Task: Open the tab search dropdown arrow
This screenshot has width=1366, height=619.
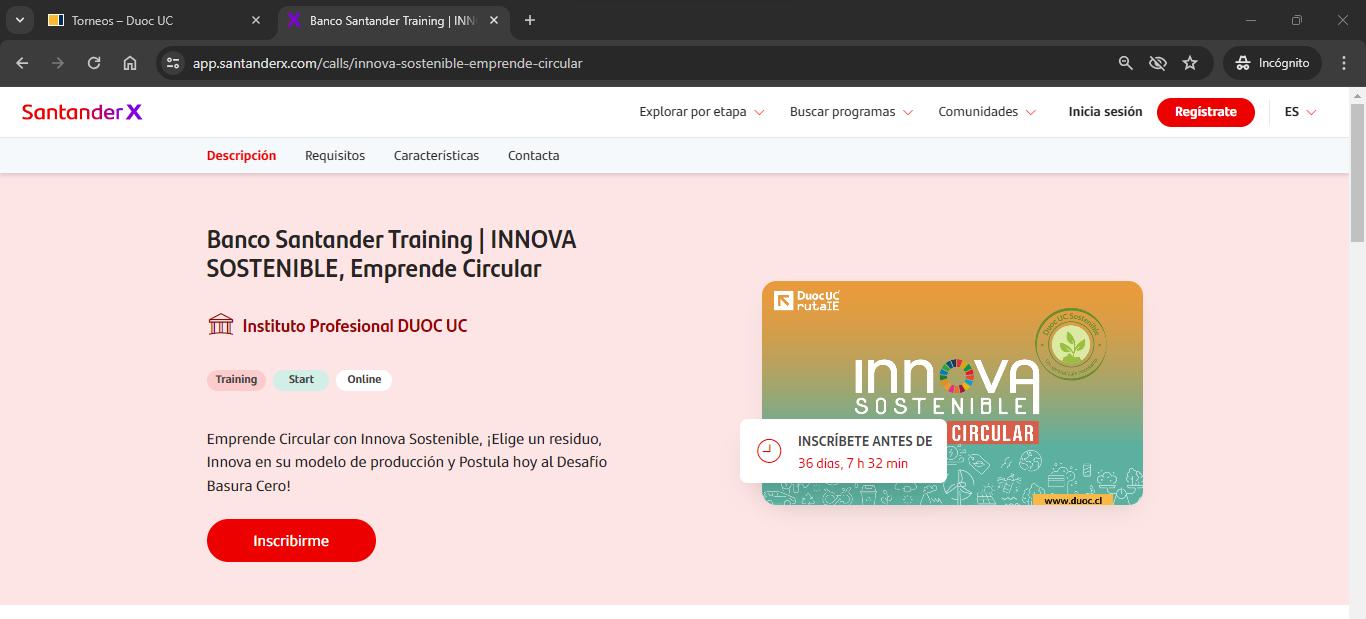Action: (20, 20)
